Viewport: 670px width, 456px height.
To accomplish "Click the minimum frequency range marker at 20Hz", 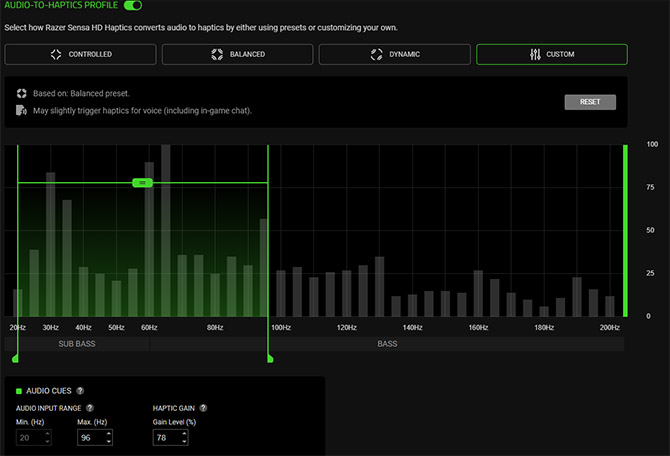I will coord(15,358).
